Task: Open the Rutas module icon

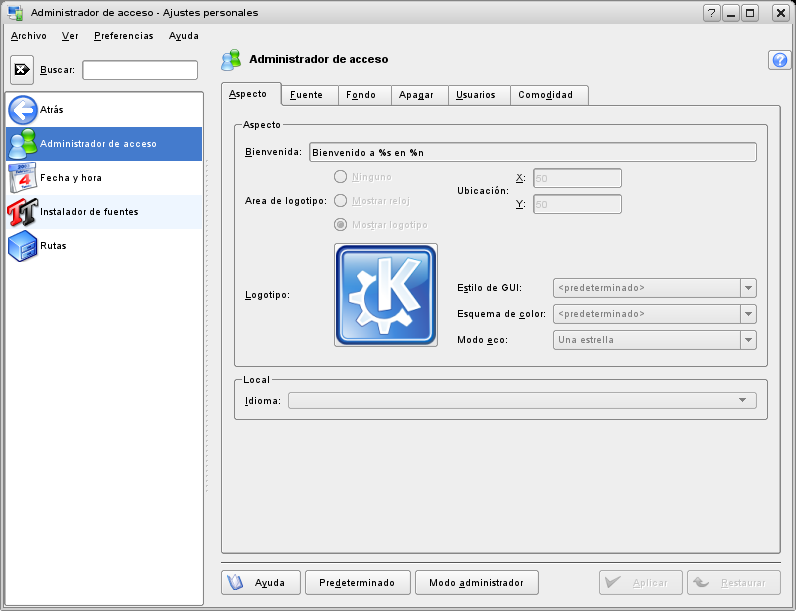Action: [x=22, y=246]
